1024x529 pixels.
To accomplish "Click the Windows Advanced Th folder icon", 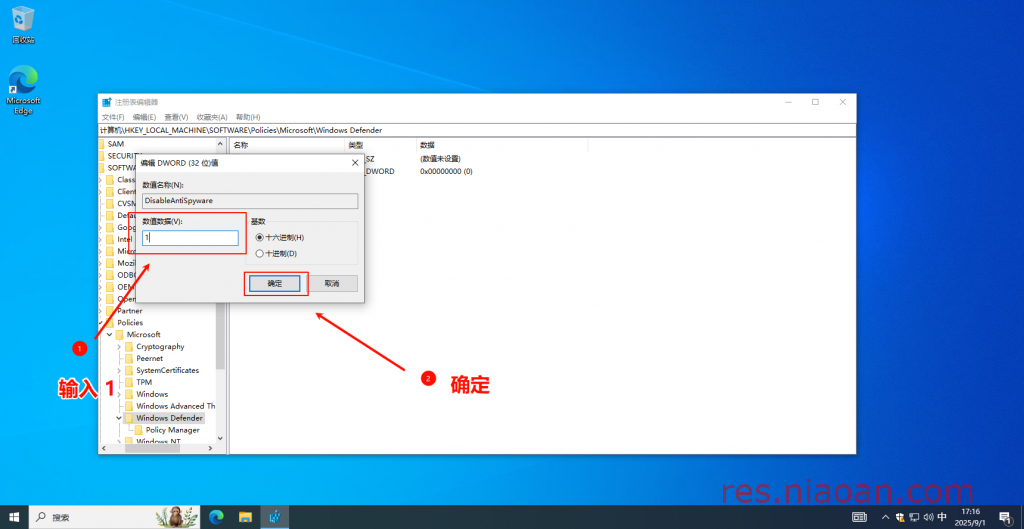I will (x=129, y=406).
